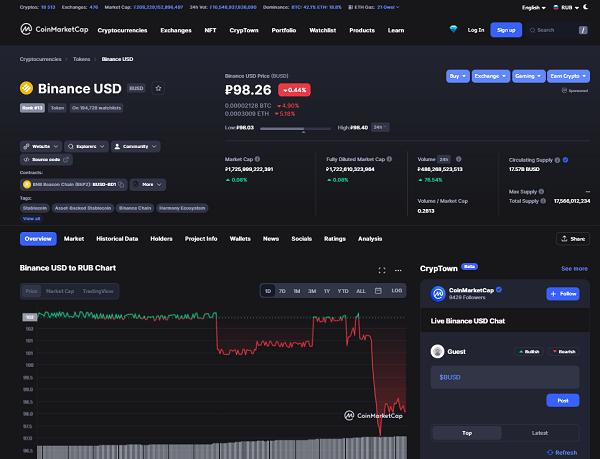This screenshot has width=600, height=459.
Task: Open English language dropdown
Action: [534, 7]
